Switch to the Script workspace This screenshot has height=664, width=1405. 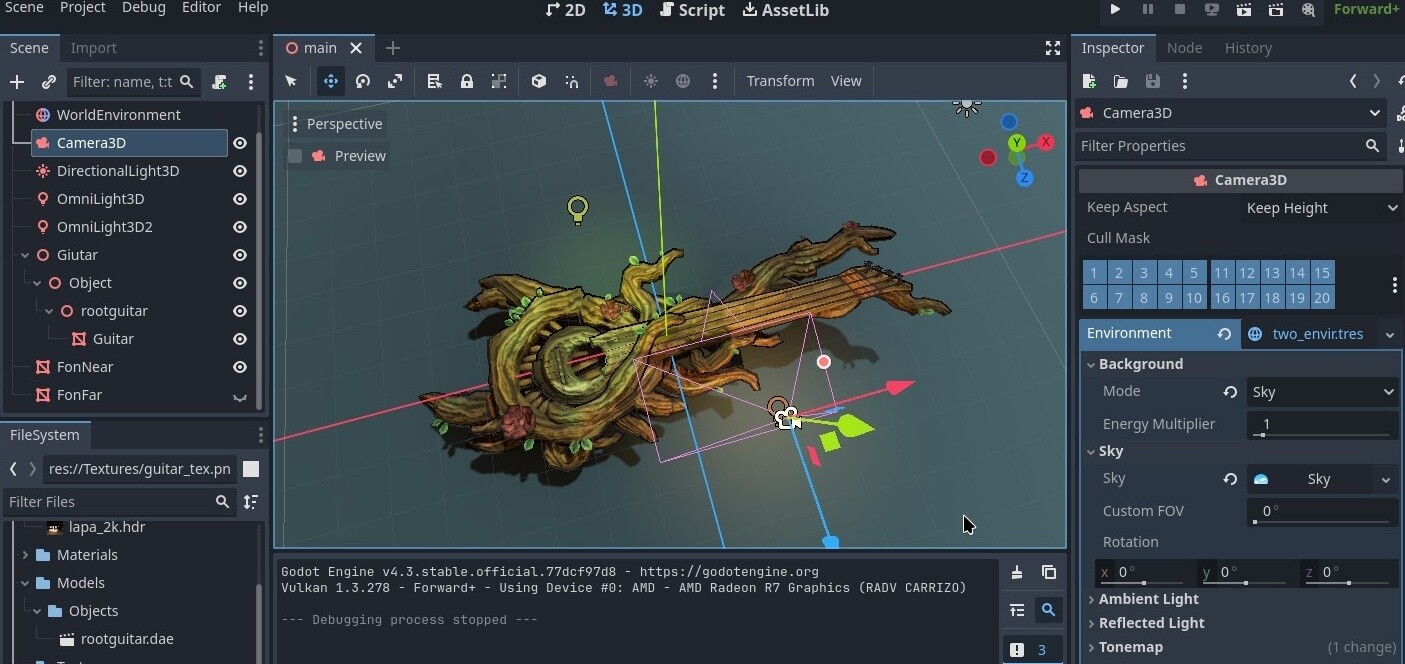(691, 10)
